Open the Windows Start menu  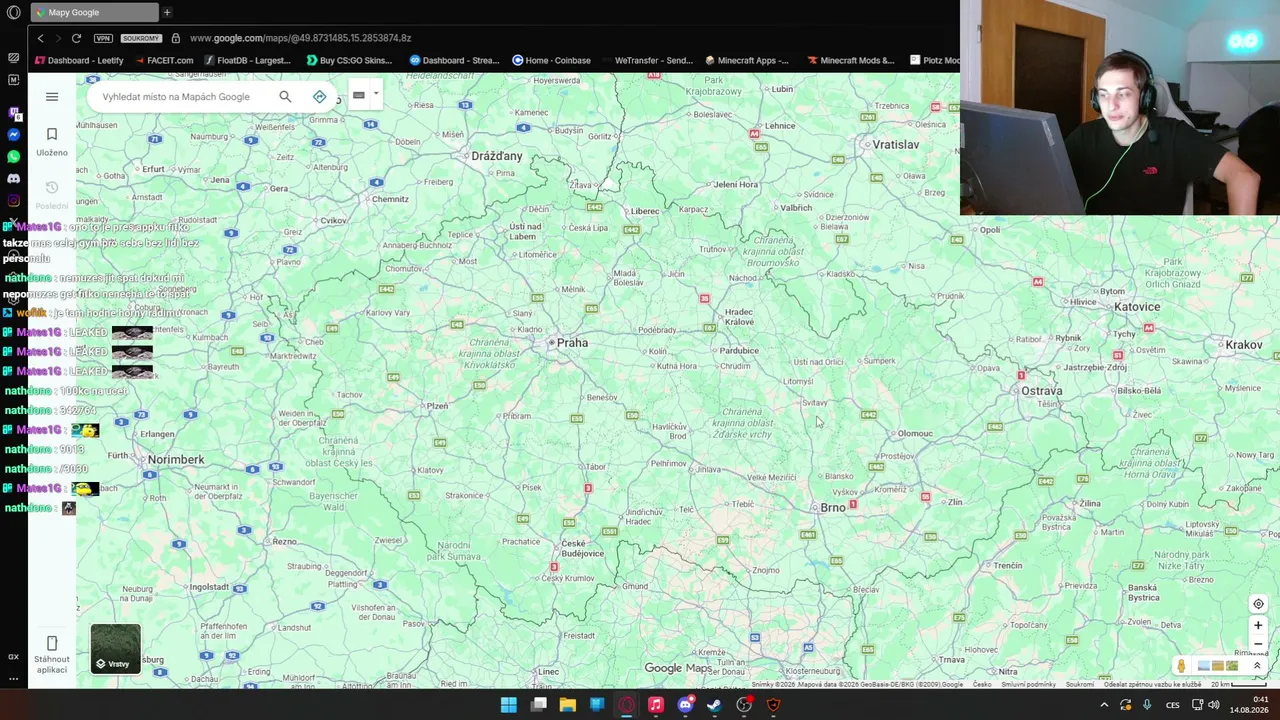click(509, 705)
